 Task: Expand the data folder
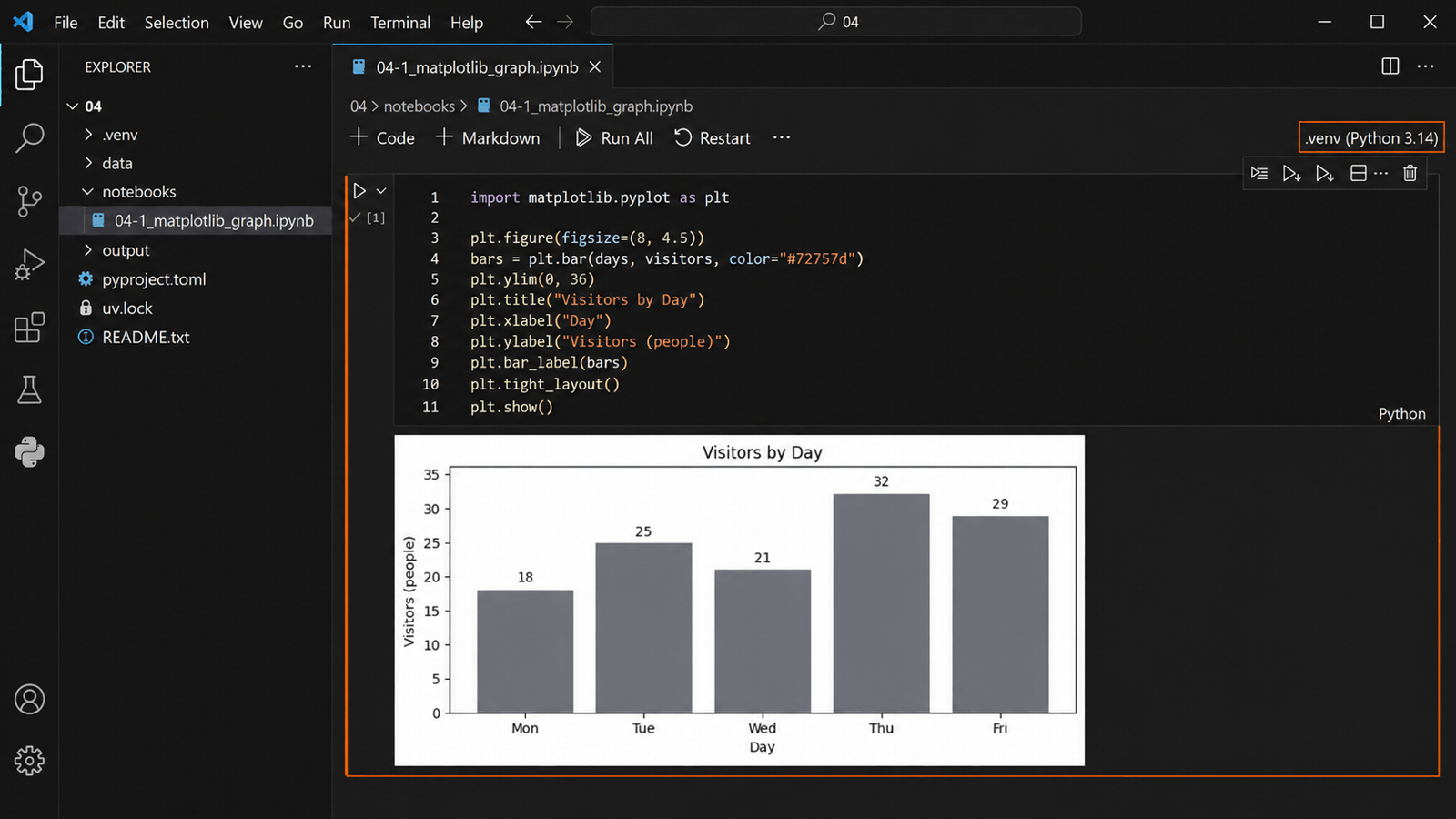(88, 163)
